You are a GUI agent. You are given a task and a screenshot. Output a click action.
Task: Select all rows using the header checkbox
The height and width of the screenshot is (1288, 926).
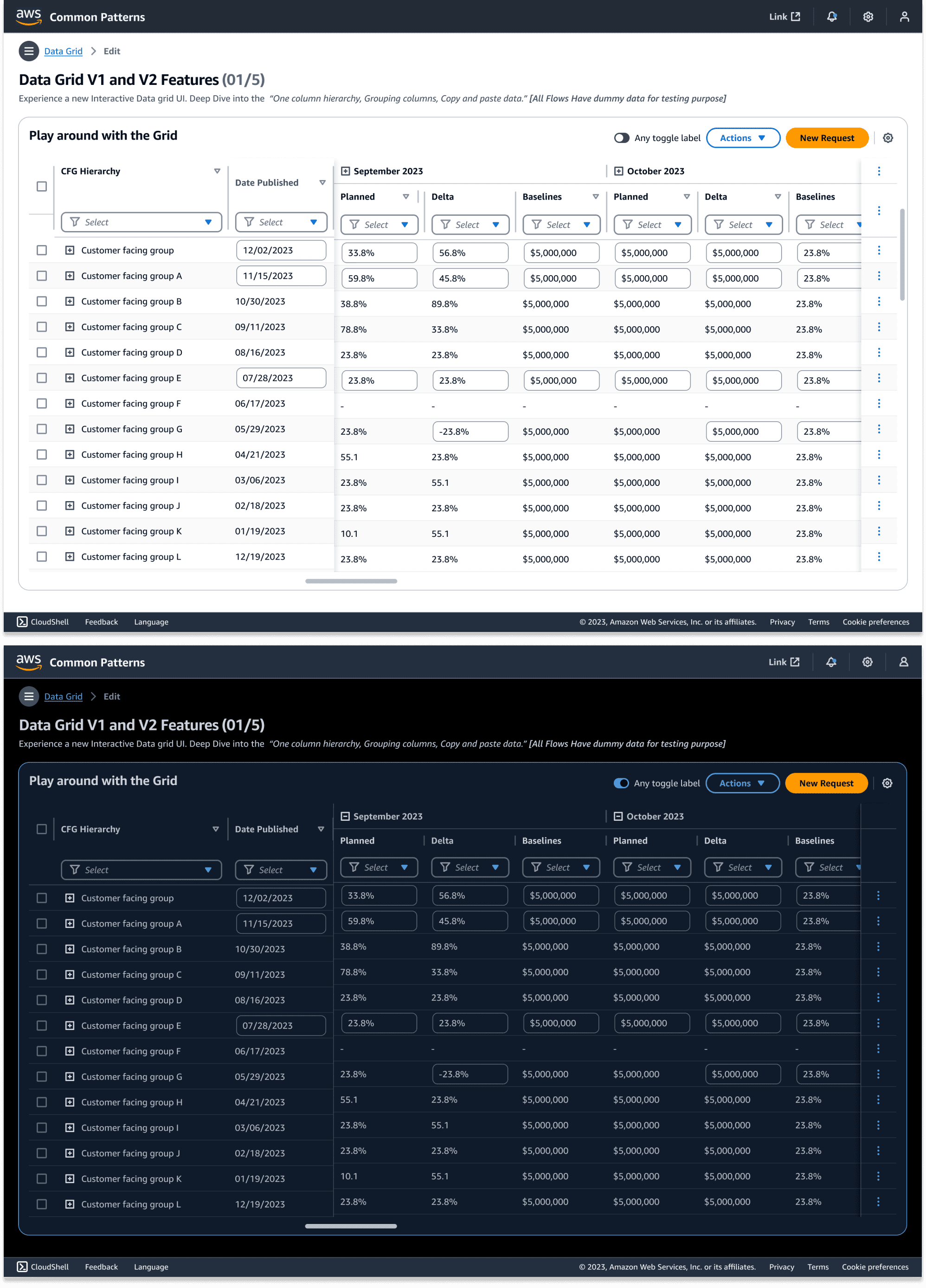click(41, 186)
